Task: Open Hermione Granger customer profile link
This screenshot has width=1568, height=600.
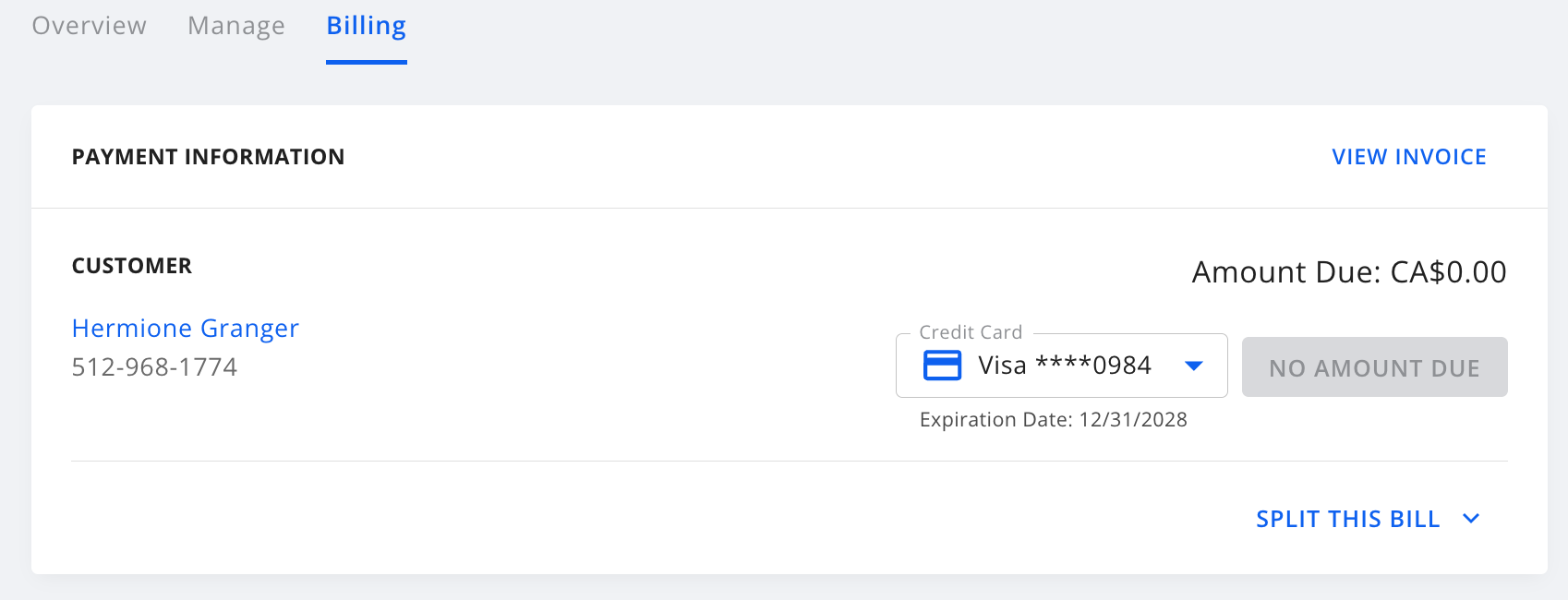Action: (186, 329)
